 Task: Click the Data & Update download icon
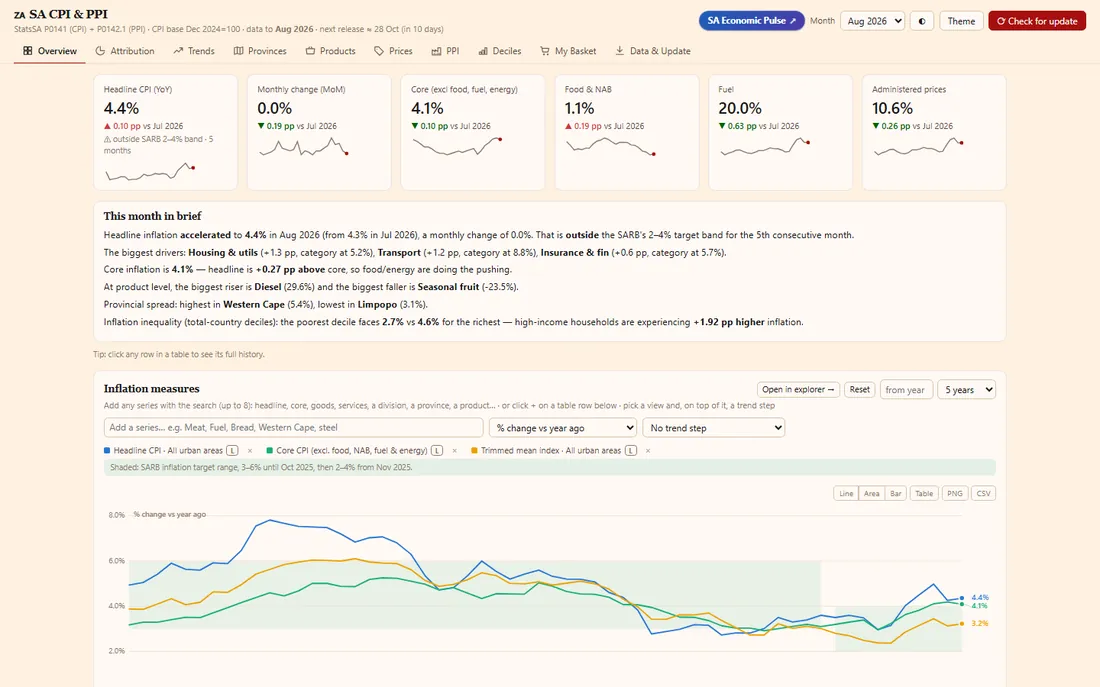[x=619, y=51]
